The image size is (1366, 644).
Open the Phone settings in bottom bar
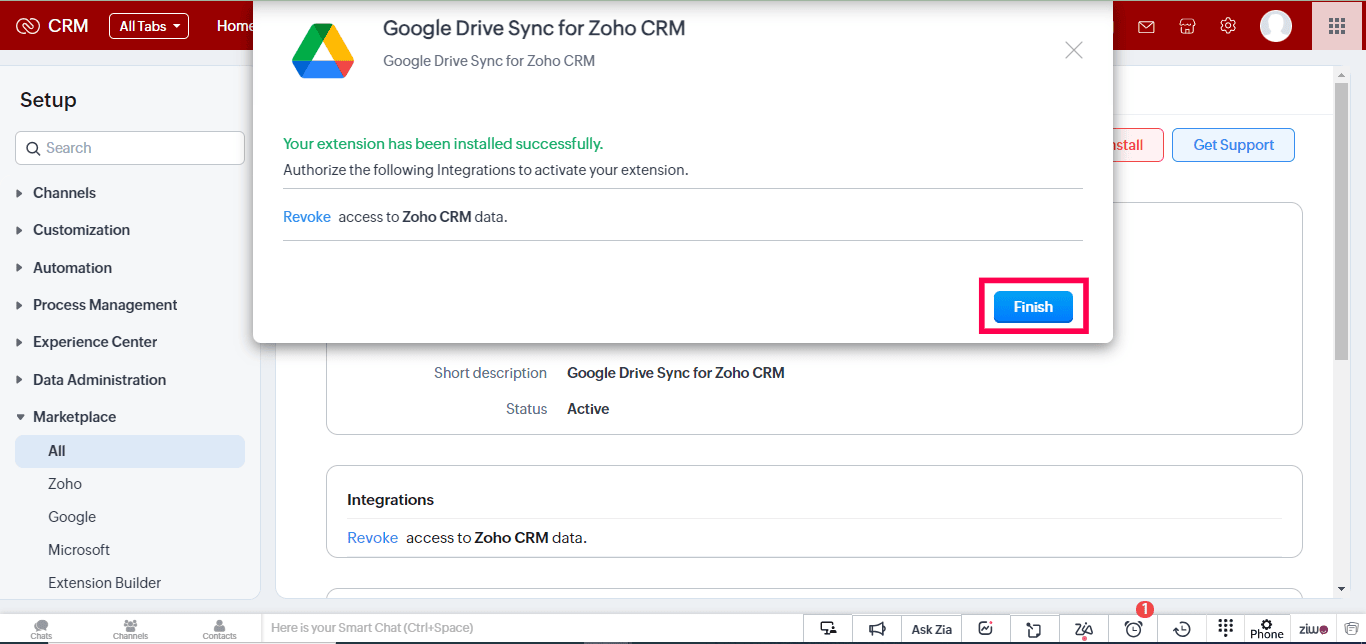point(1267,629)
